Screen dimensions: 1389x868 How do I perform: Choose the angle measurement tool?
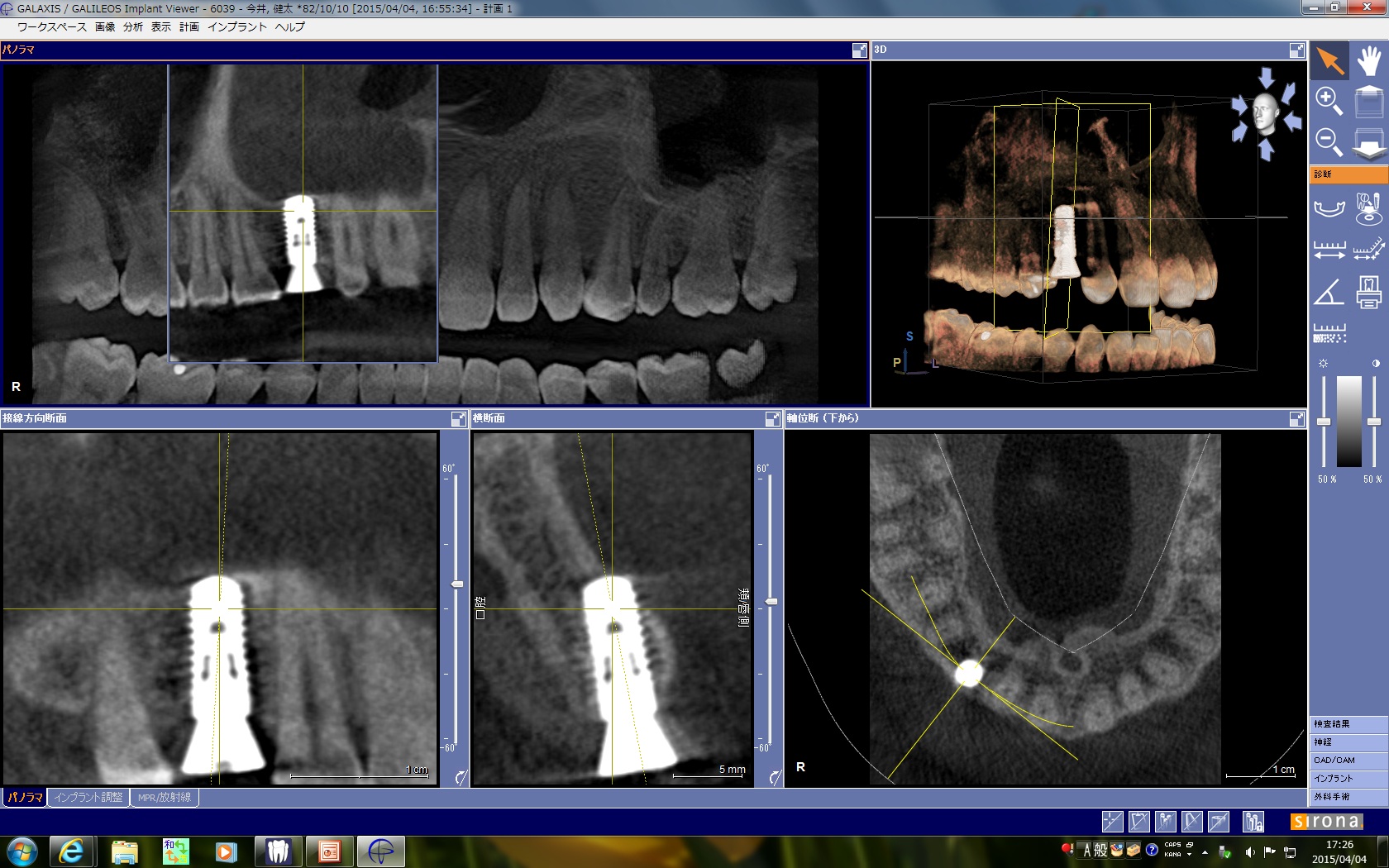(x=1329, y=292)
